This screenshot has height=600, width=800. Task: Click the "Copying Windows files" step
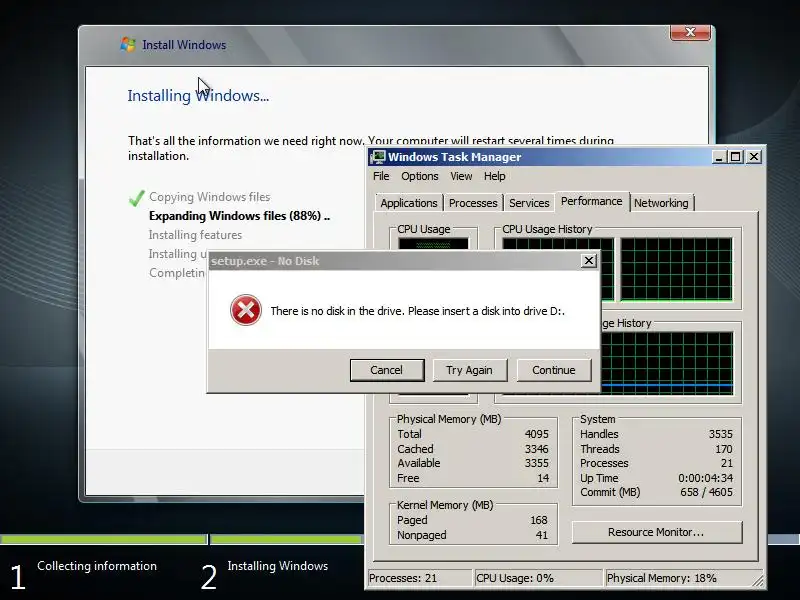tap(210, 197)
